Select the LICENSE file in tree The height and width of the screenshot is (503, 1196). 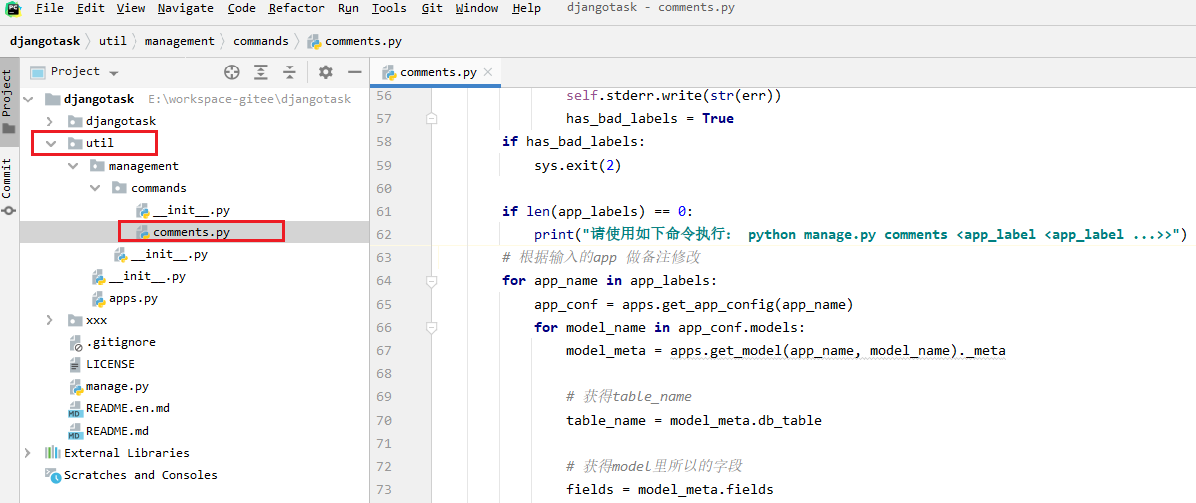110,365
